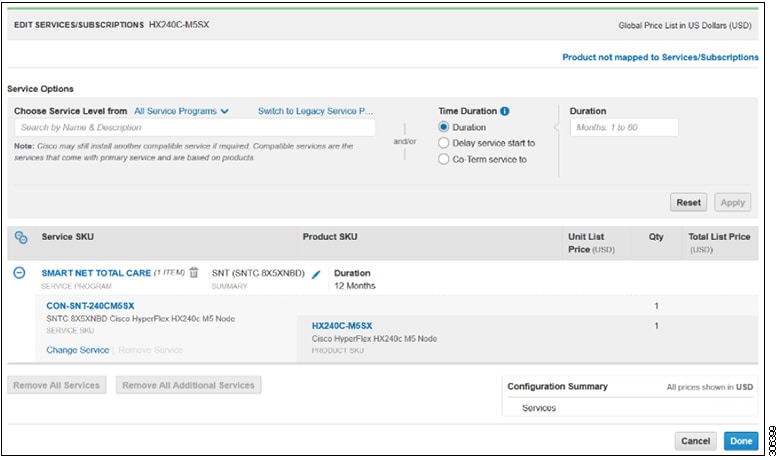Image resolution: width=780 pixels, height=460 pixels.
Task: Click the Service SKU column header
Action: point(68,237)
